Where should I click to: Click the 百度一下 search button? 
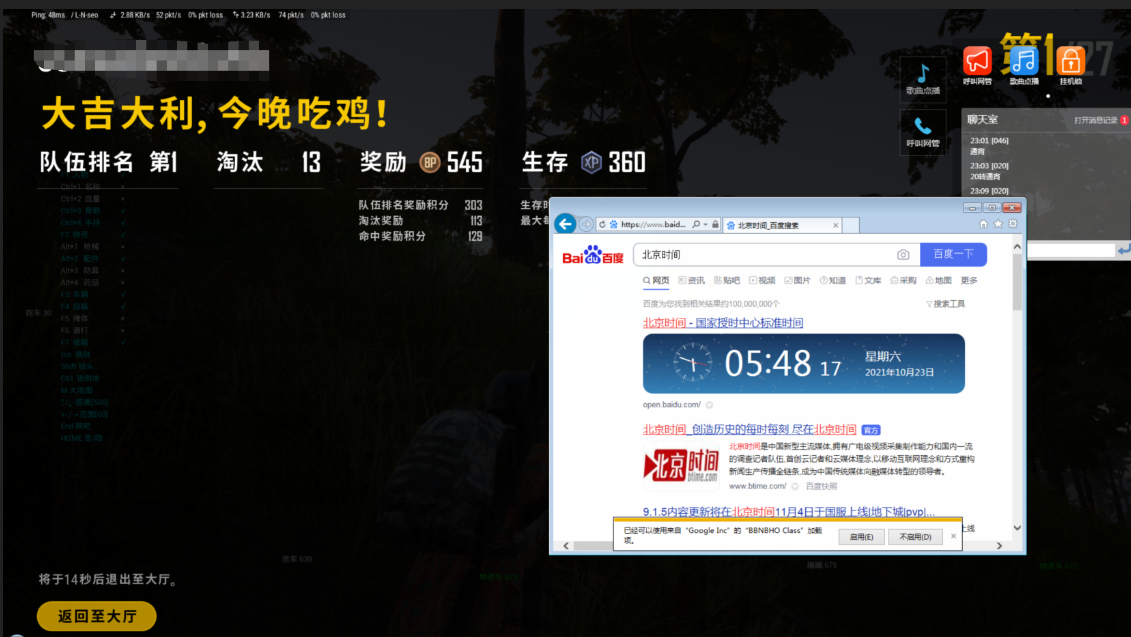pos(953,254)
